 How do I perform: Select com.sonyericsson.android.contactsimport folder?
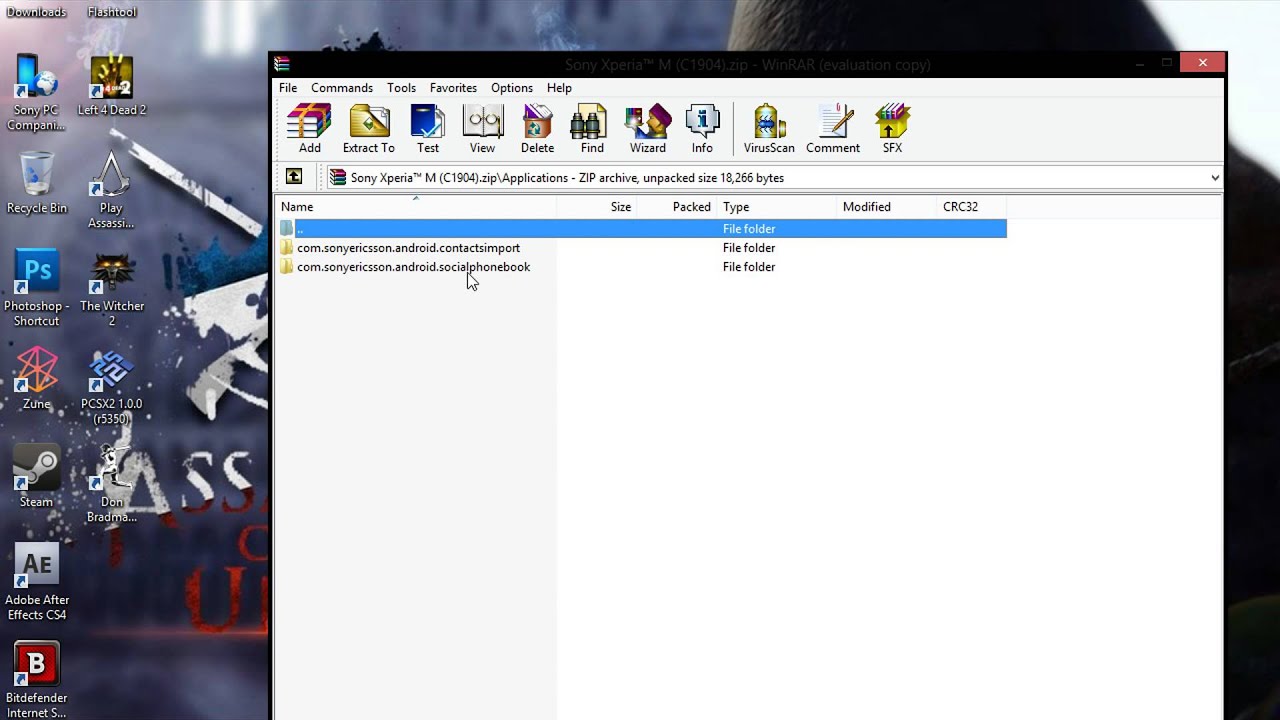(408, 248)
